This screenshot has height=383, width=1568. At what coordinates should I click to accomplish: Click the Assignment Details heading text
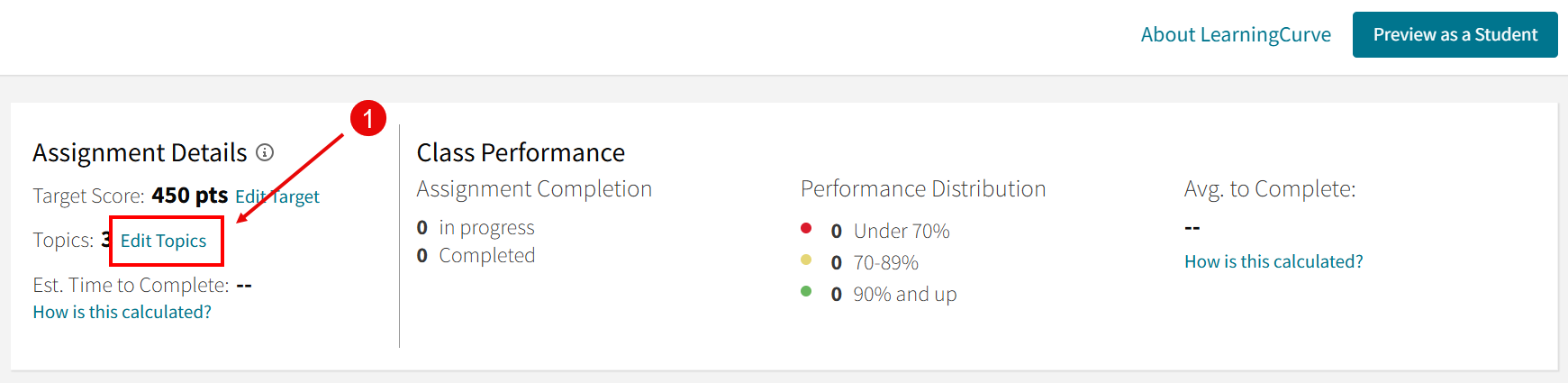click(140, 152)
